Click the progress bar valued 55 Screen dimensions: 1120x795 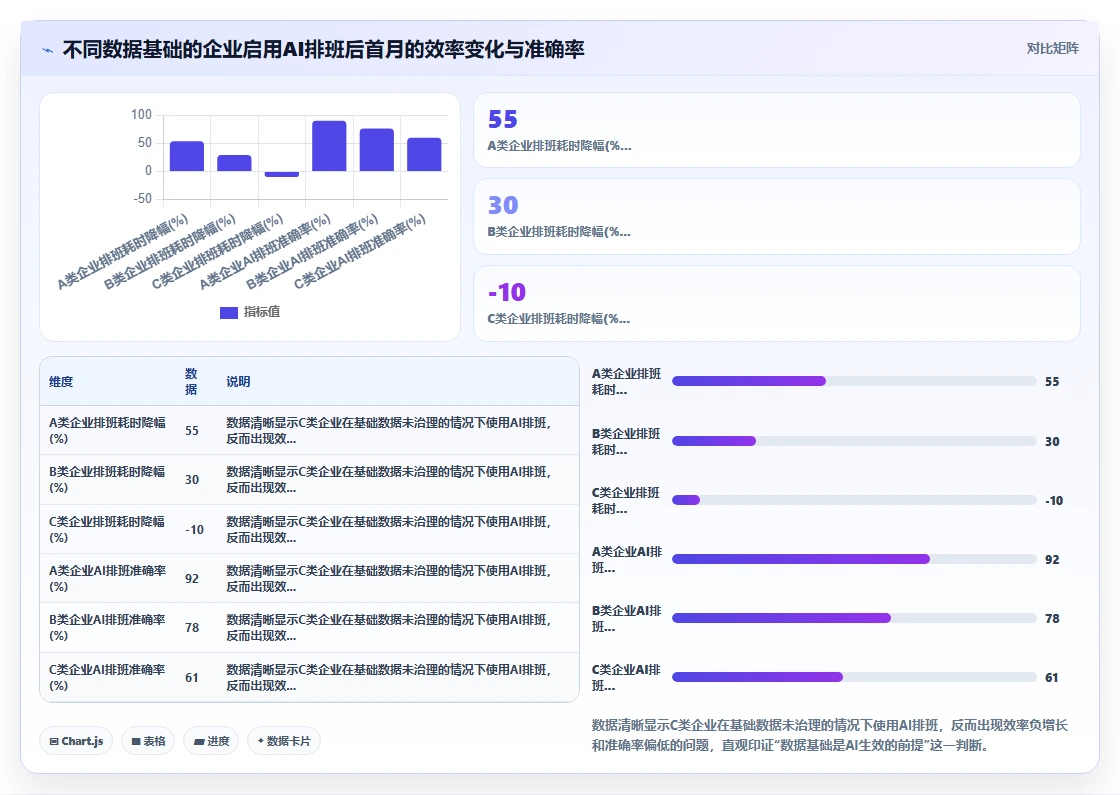click(x=854, y=381)
